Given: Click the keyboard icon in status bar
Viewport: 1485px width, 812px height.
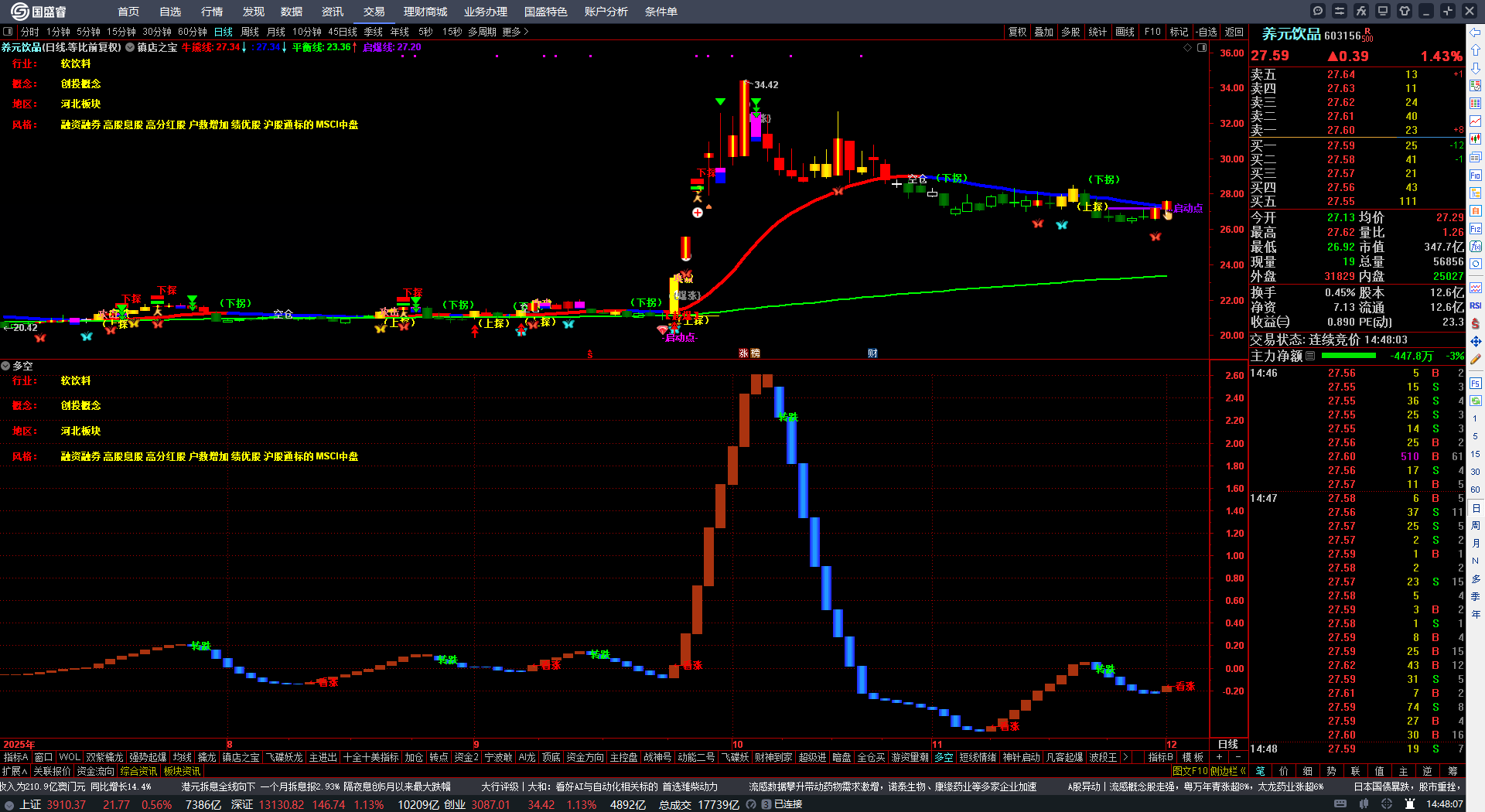Looking at the screenshot, I should pos(1340,804).
